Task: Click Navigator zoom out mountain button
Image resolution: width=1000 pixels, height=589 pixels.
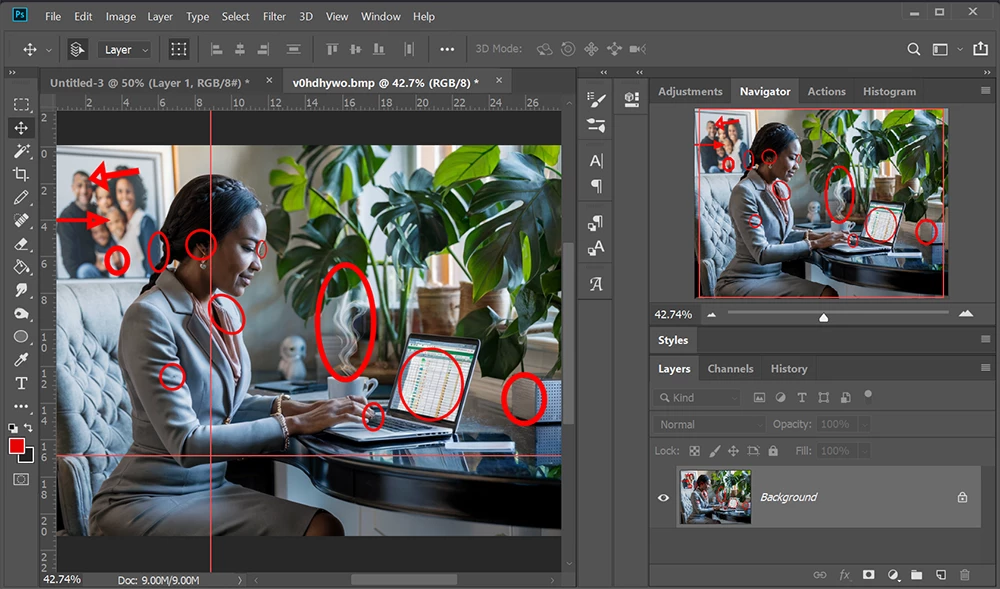Action: click(711, 314)
